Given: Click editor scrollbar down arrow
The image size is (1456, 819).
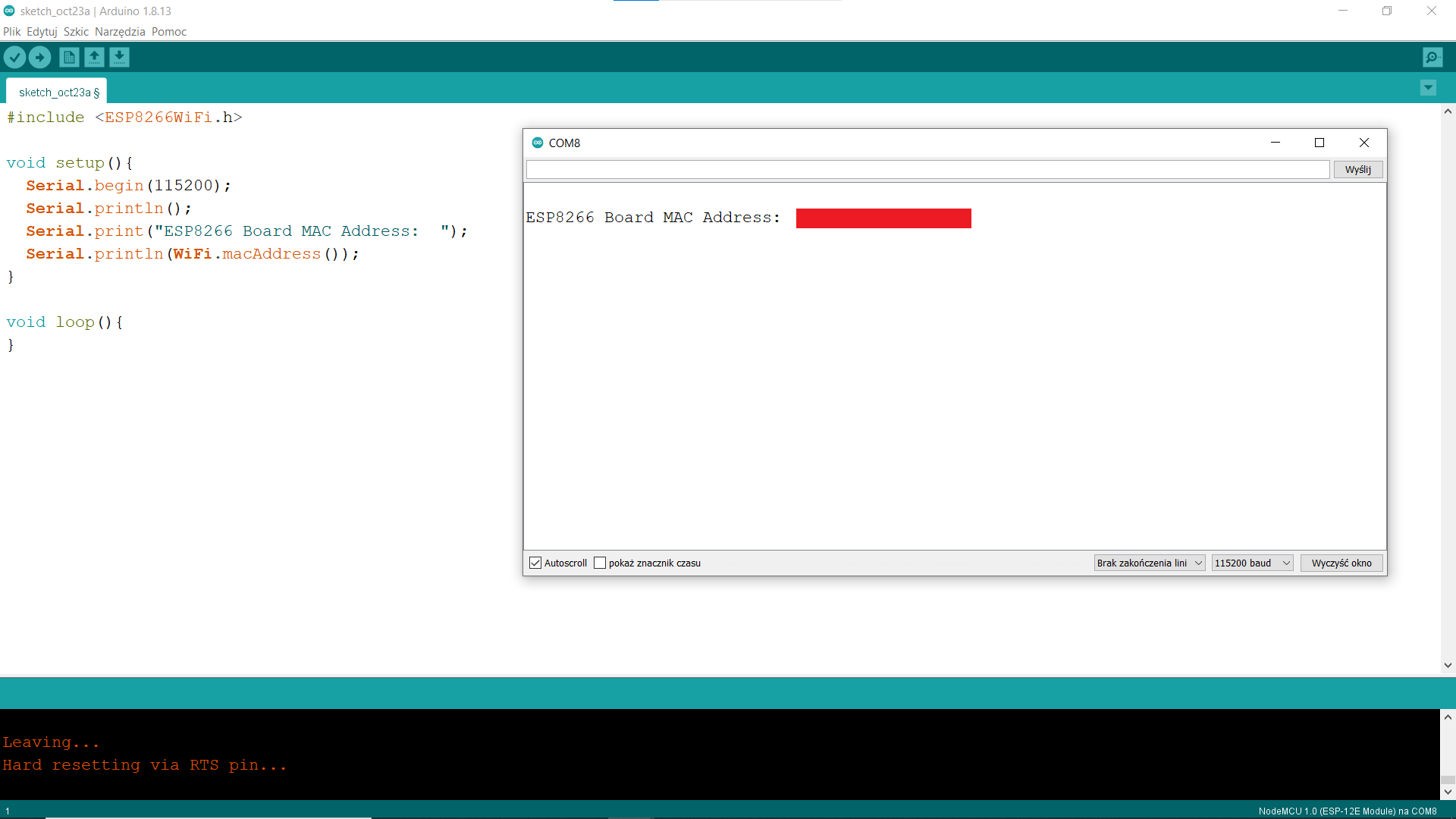Looking at the screenshot, I should [1448, 665].
